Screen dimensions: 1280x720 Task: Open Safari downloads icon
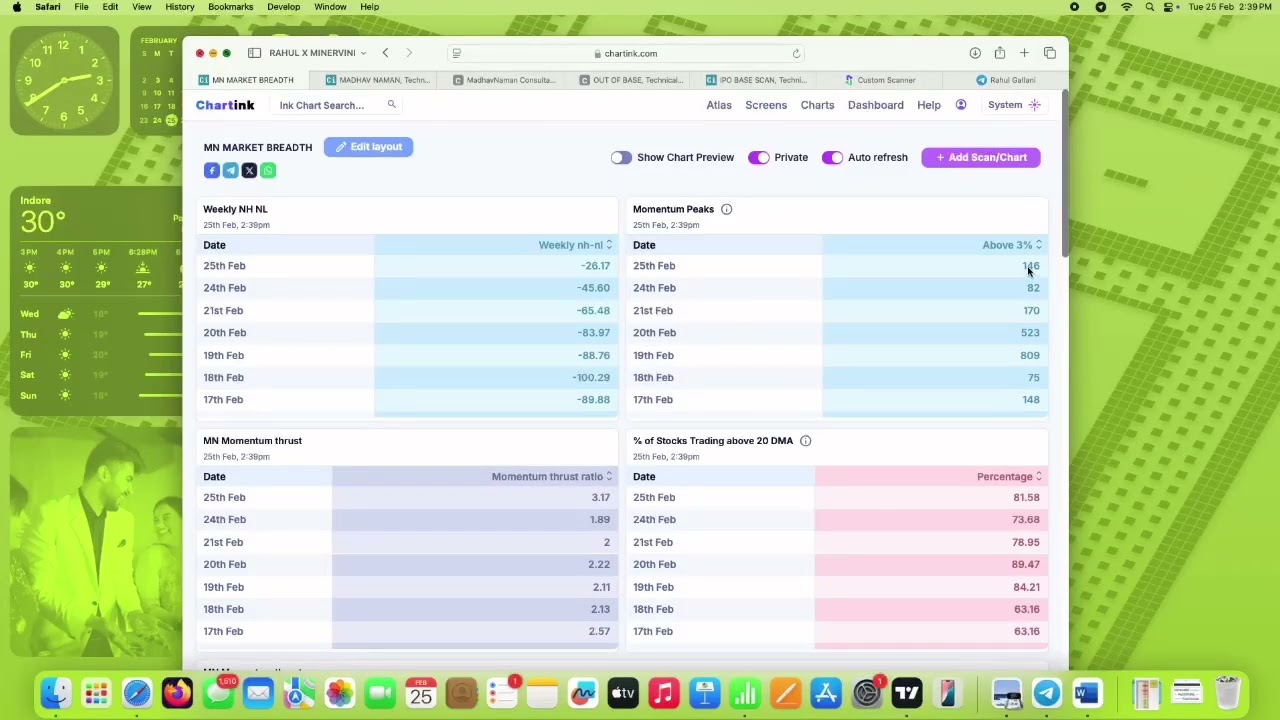point(975,53)
